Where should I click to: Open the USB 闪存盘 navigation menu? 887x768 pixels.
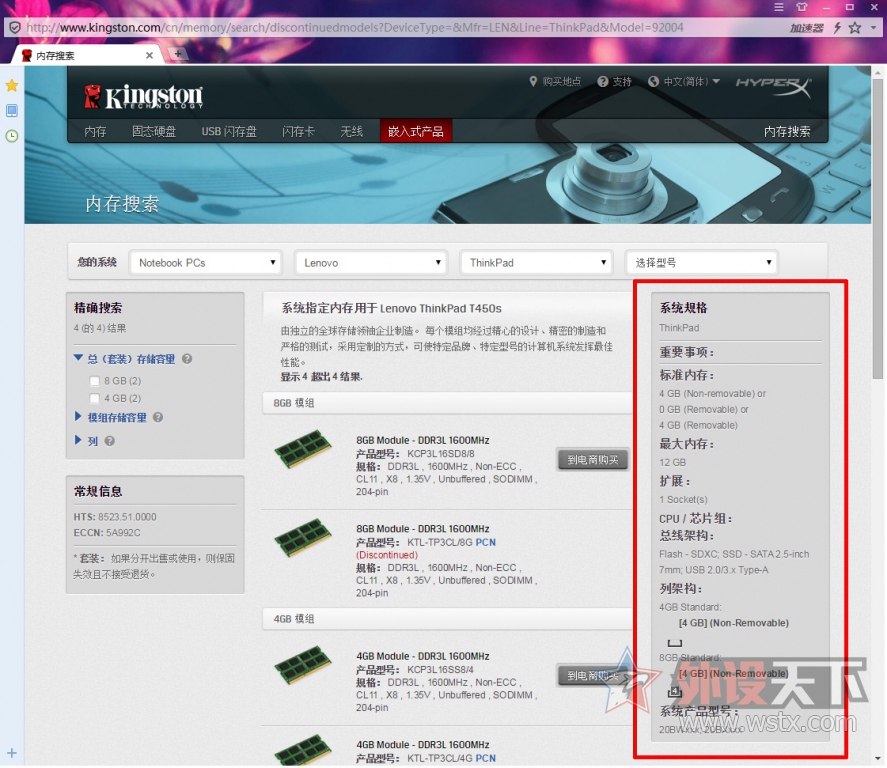click(x=229, y=131)
